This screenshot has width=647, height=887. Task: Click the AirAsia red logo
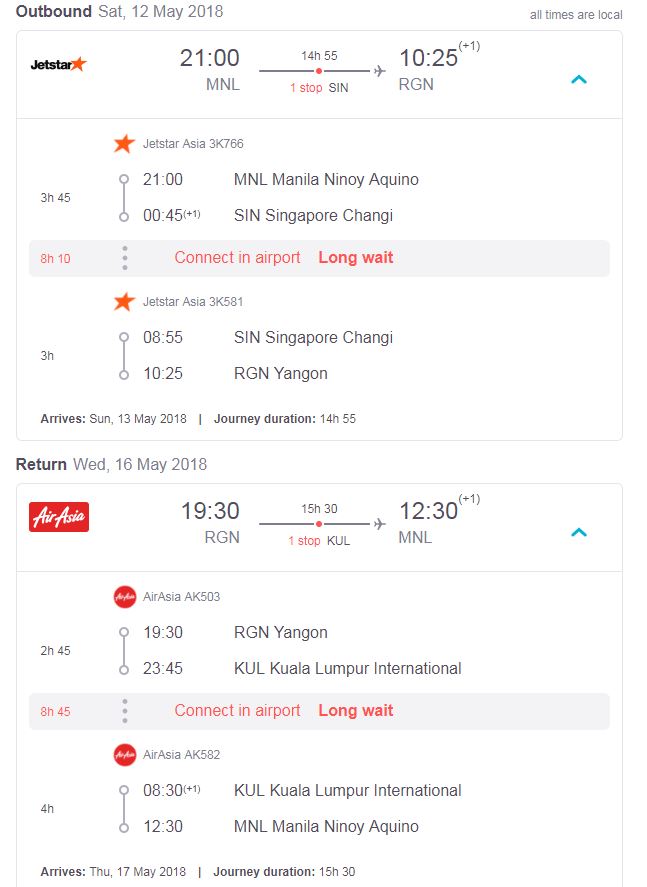(x=59, y=517)
